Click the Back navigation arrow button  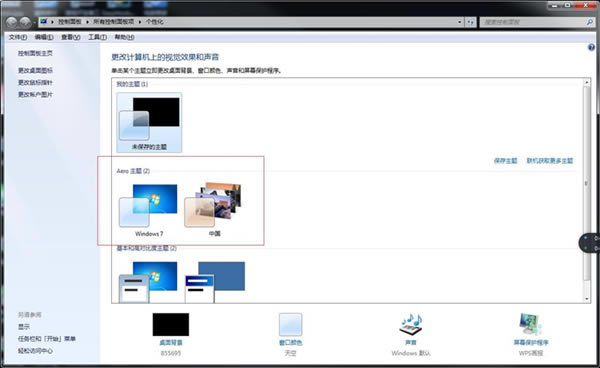click(11, 23)
